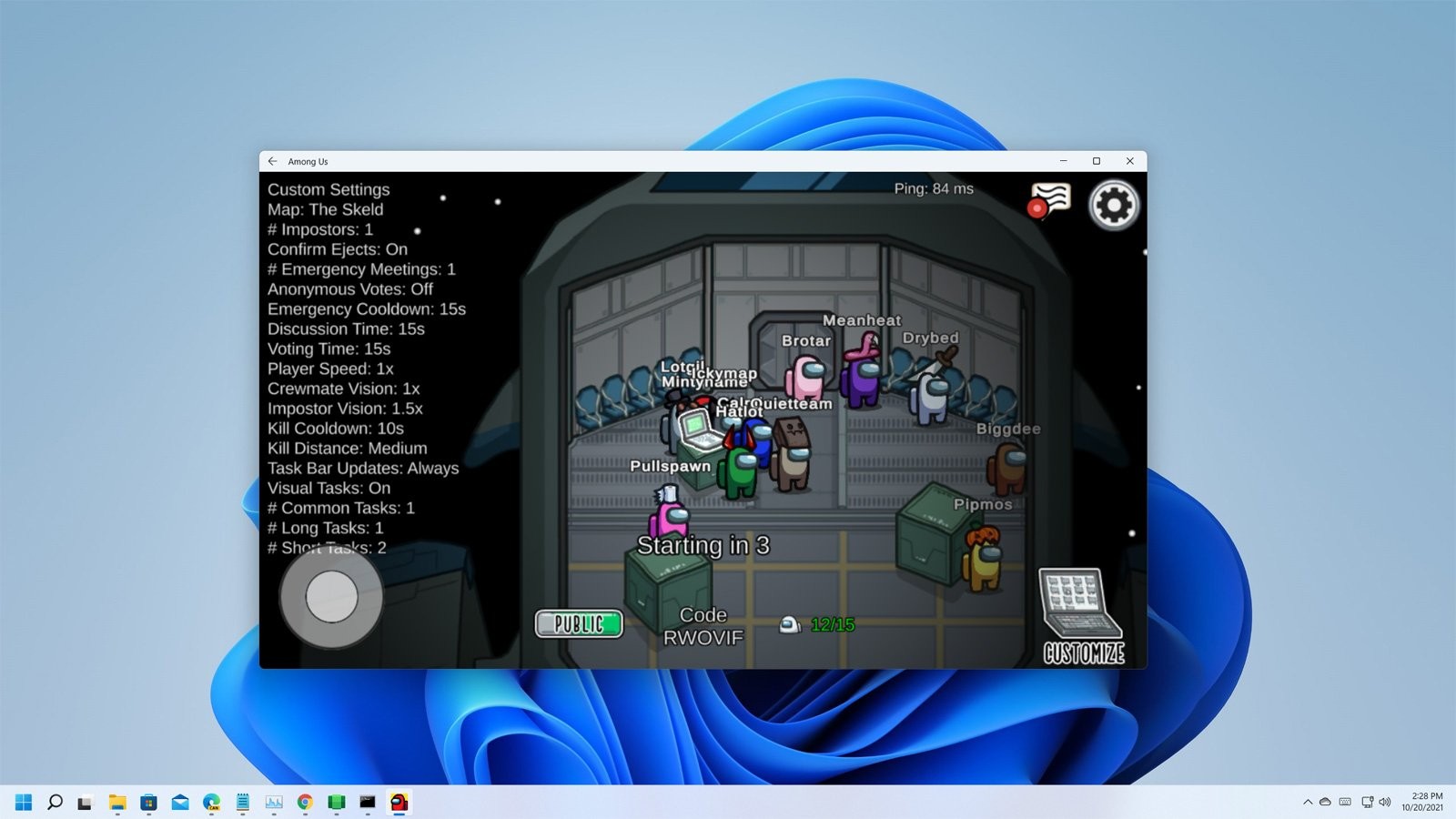The image size is (1456, 819).
Task: Click # Emergency Meetings: 1 line
Action: pos(361,269)
